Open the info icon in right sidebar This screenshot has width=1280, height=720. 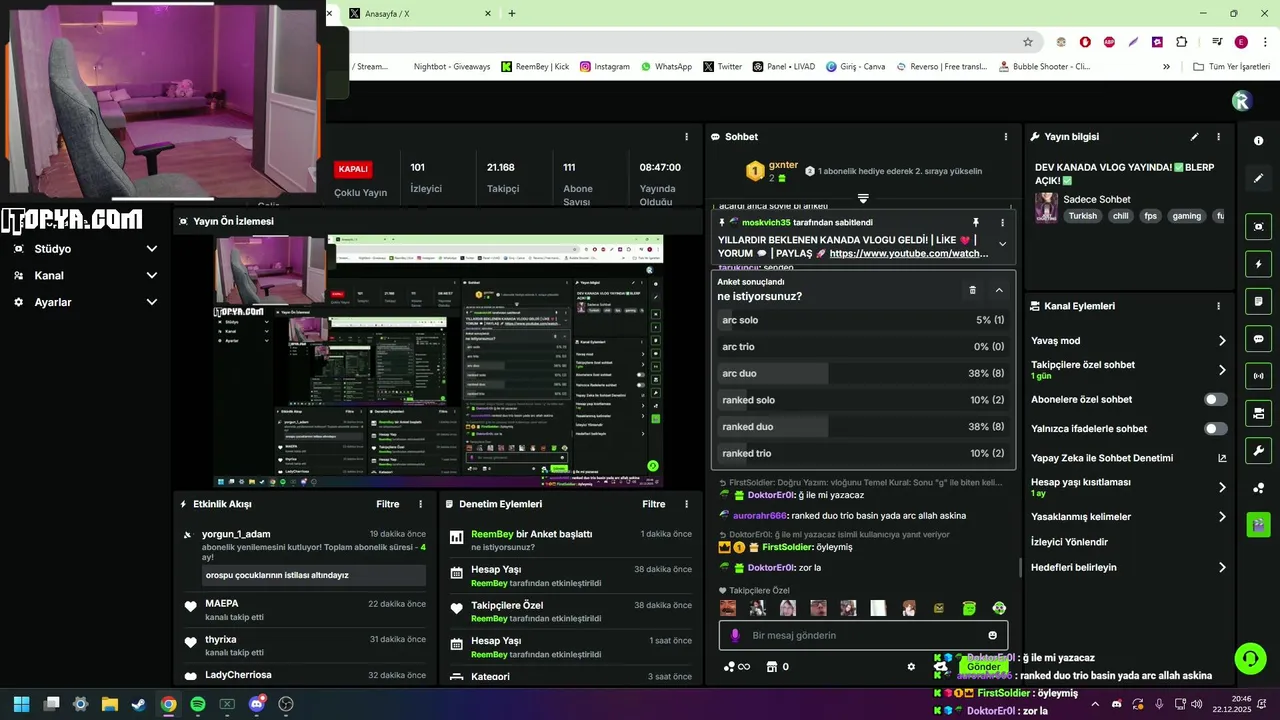click(x=1258, y=141)
